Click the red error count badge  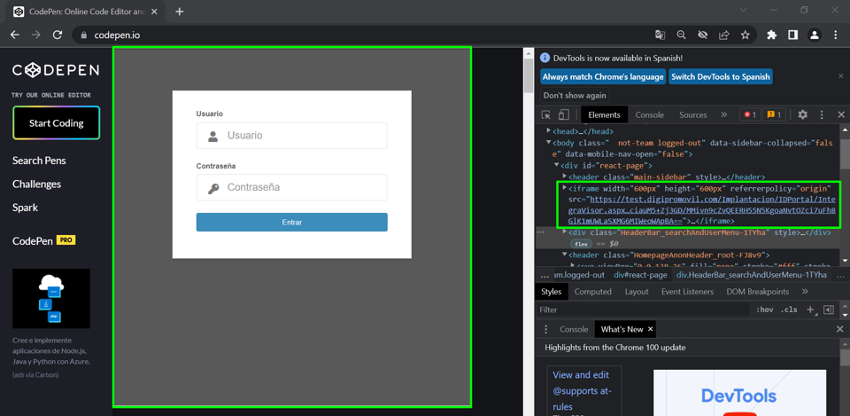[x=747, y=115]
